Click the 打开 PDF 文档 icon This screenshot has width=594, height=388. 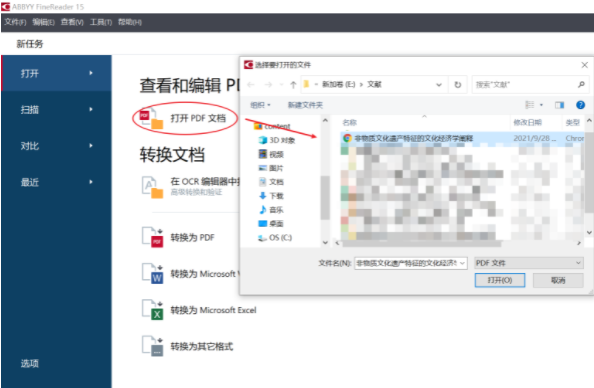[x=152, y=119]
